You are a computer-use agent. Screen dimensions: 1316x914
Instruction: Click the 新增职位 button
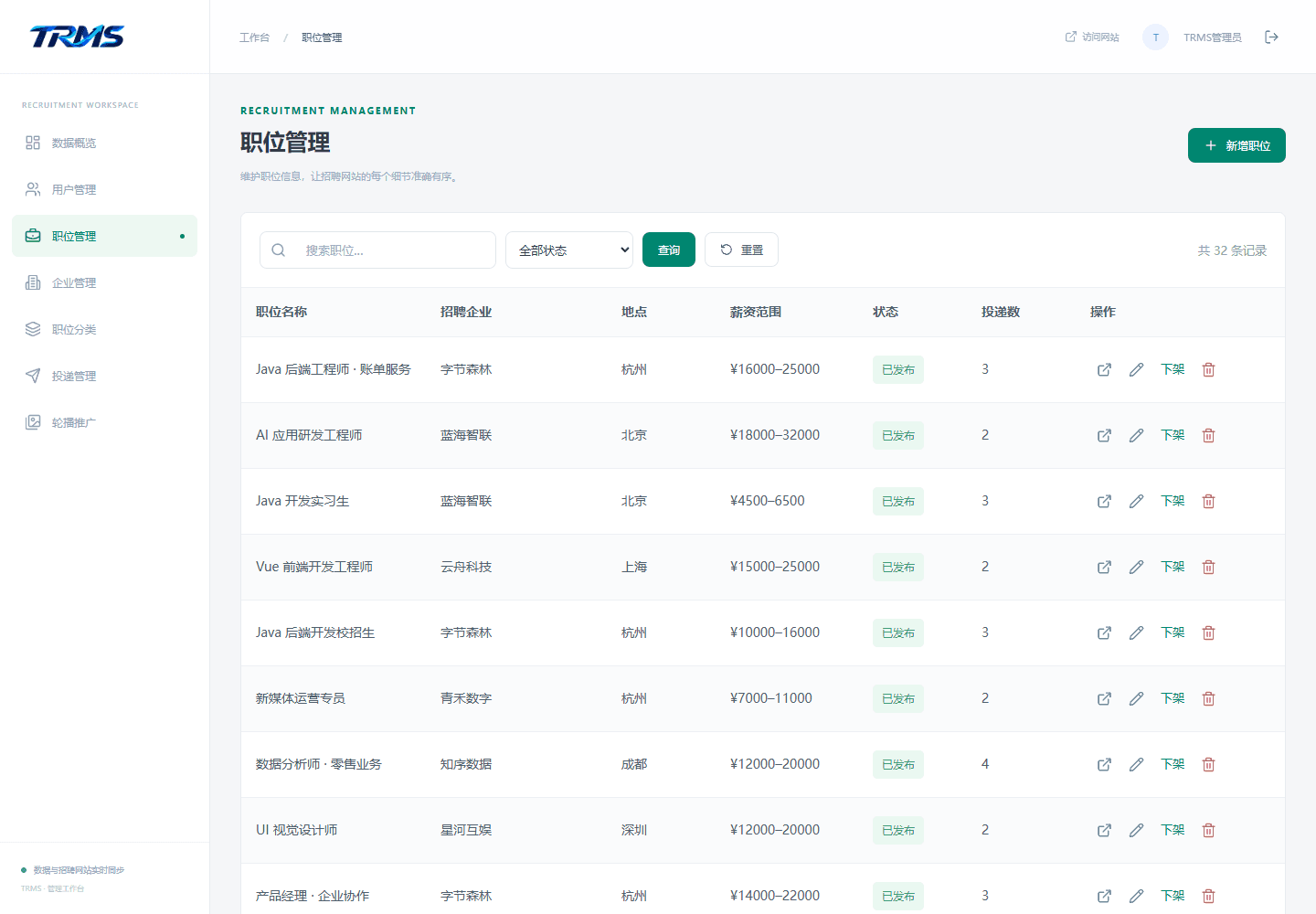tap(1236, 145)
